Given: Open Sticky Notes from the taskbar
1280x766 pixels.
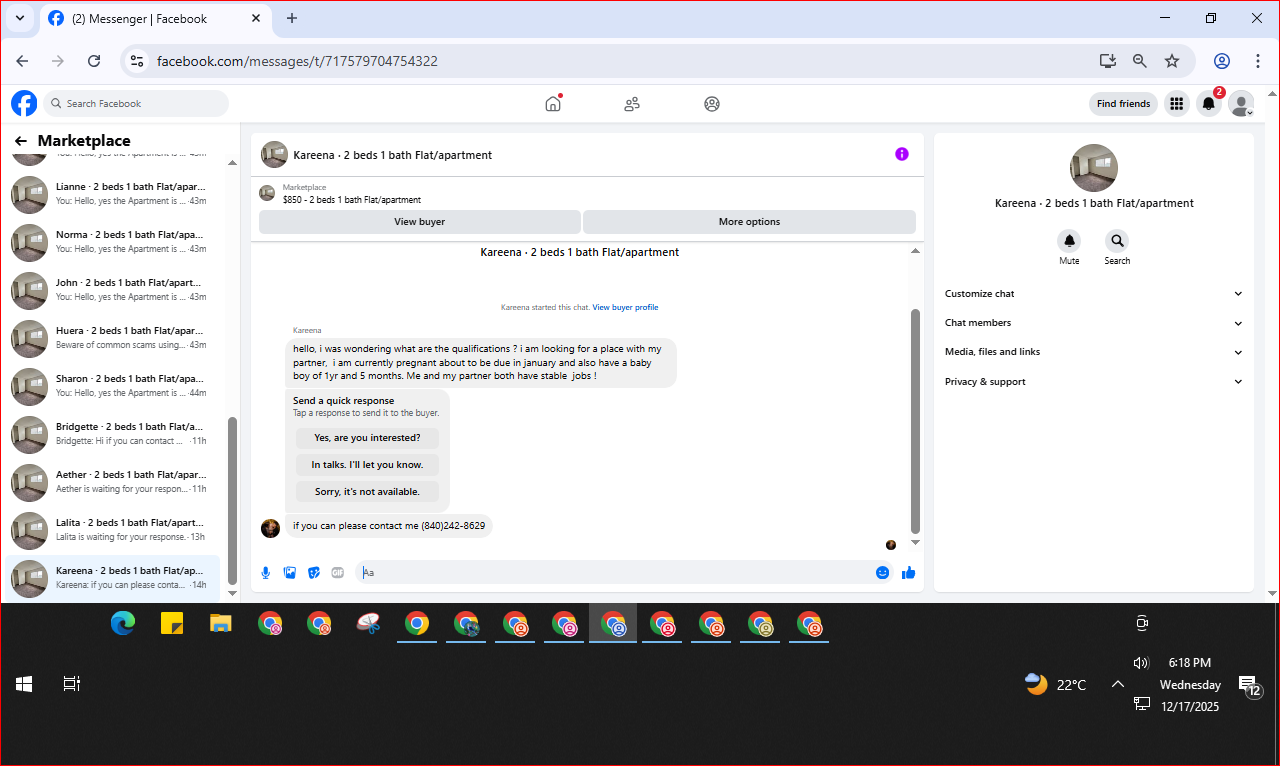Looking at the screenshot, I should click(172, 624).
